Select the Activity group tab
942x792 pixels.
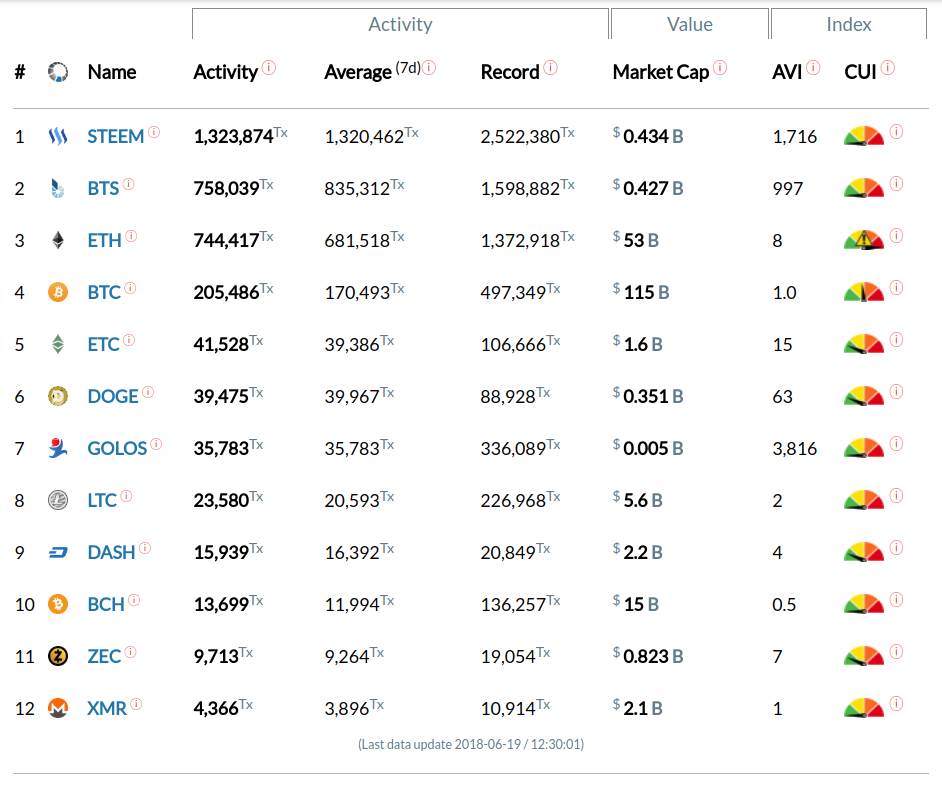click(400, 24)
